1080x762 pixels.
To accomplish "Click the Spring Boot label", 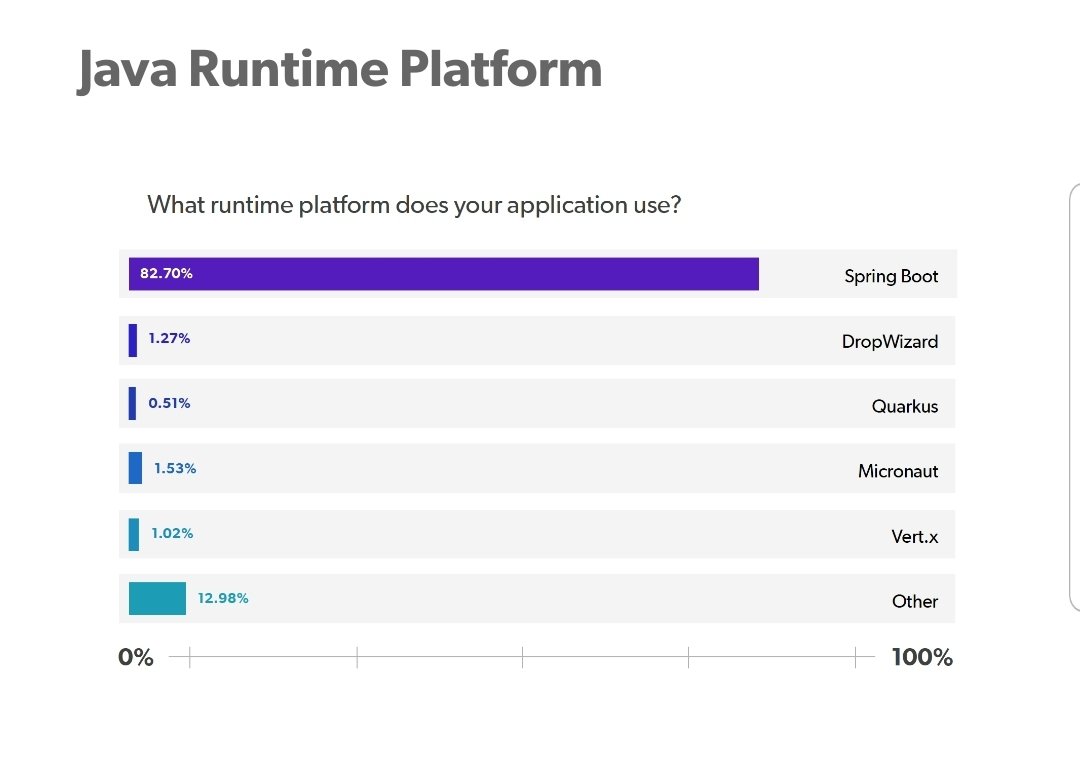I will pyautogui.click(x=891, y=277).
